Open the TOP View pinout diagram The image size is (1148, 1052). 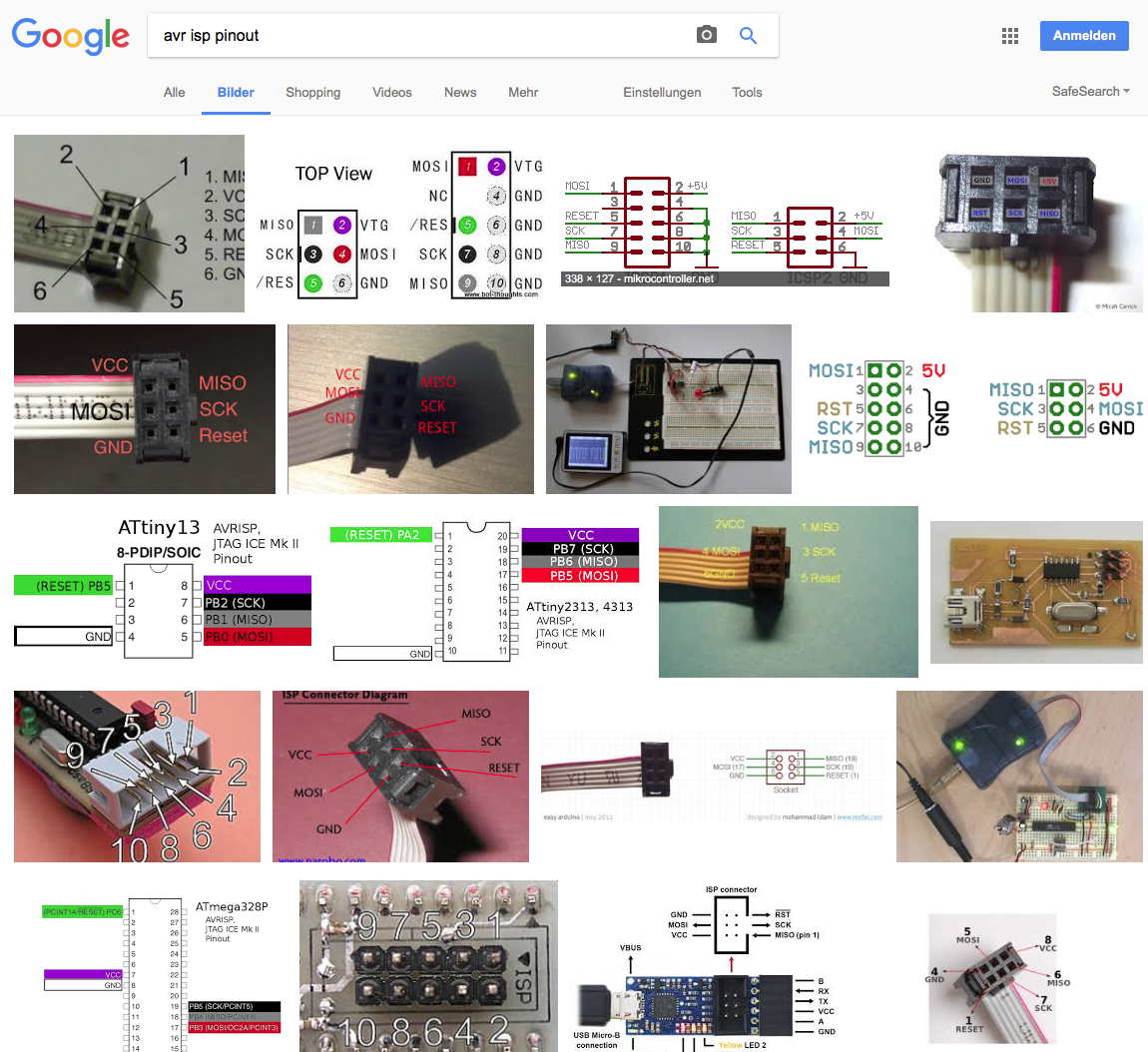pos(401,224)
